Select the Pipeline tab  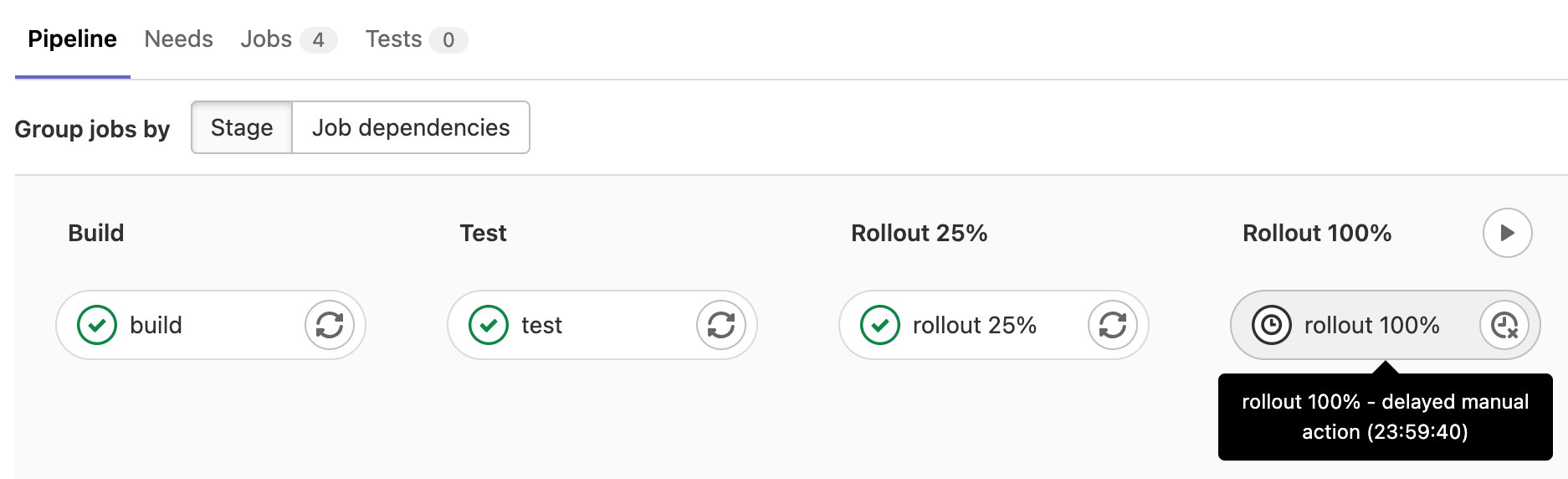coord(72,39)
